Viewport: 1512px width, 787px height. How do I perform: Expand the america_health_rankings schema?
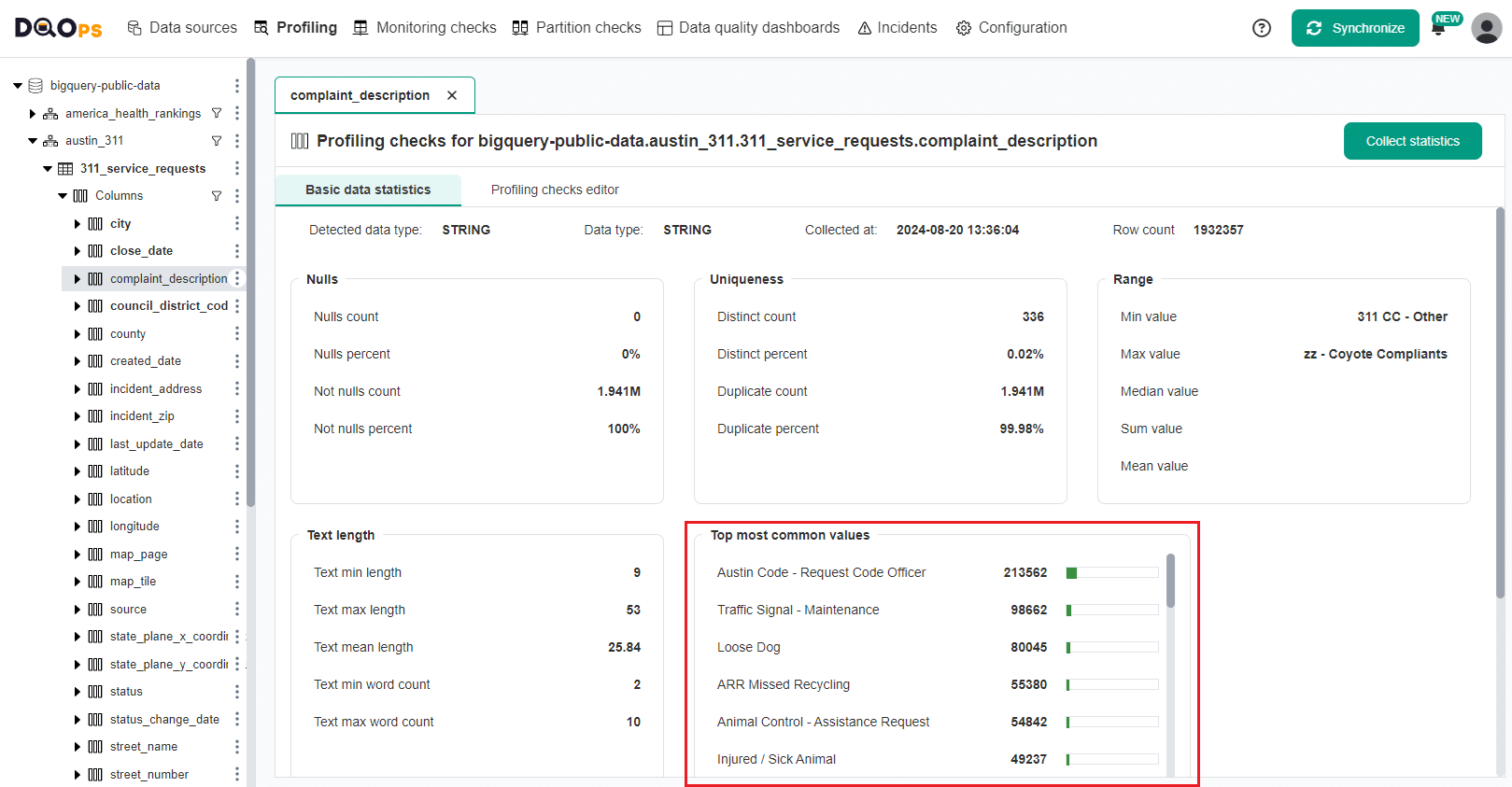pos(33,114)
